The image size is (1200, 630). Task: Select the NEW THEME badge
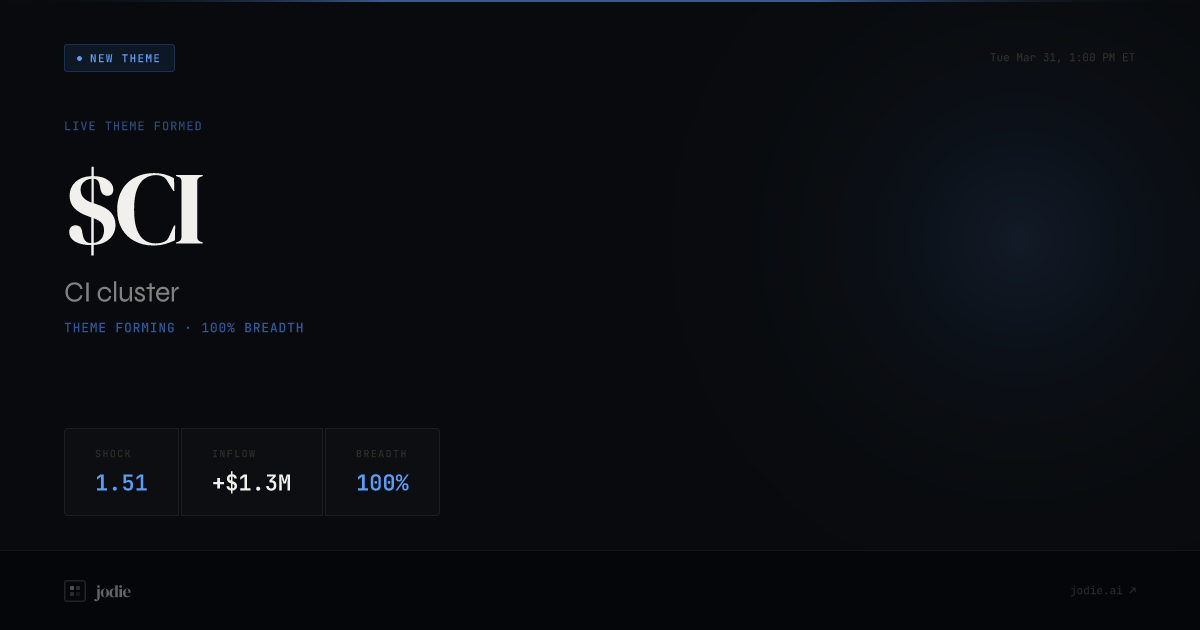119,58
